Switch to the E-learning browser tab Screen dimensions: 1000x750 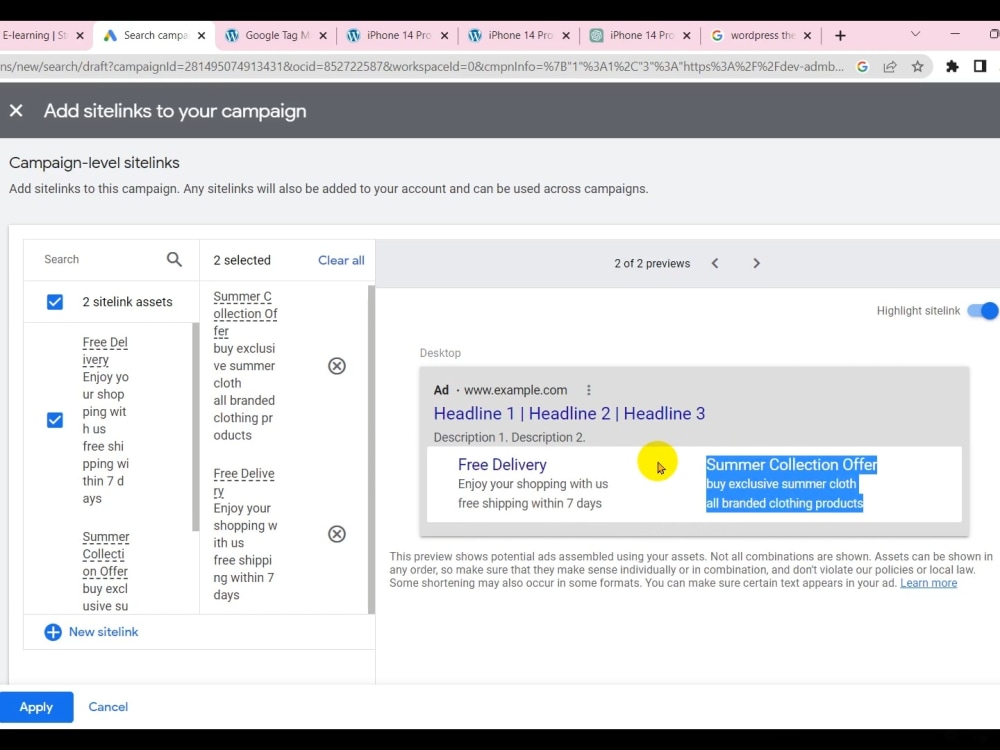(35, 36)
